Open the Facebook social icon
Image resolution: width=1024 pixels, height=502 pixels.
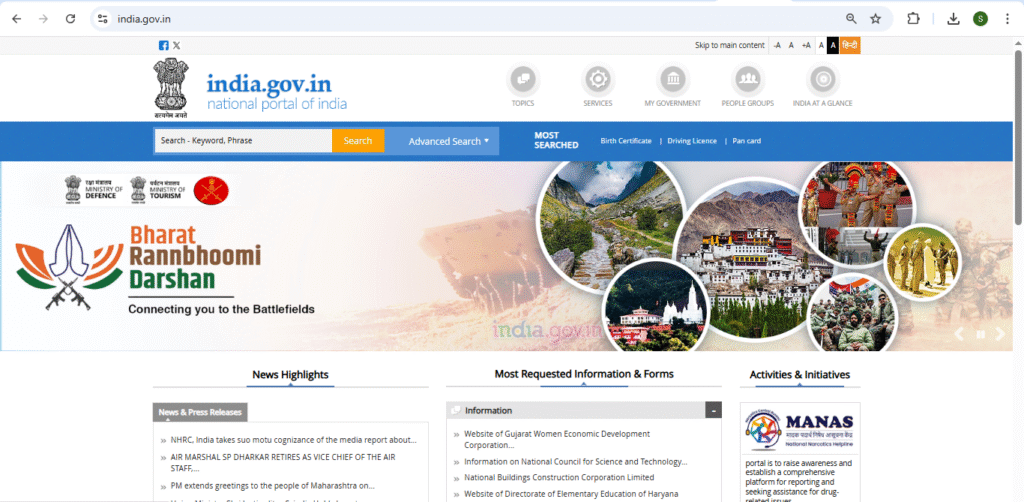click(163, 45)
